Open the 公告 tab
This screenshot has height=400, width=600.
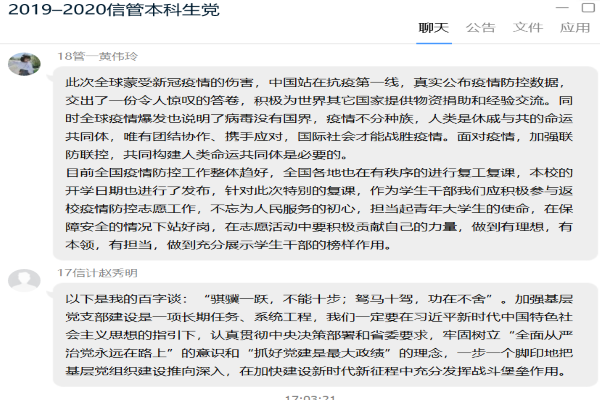pyautogui.click(x=481, y=28)
